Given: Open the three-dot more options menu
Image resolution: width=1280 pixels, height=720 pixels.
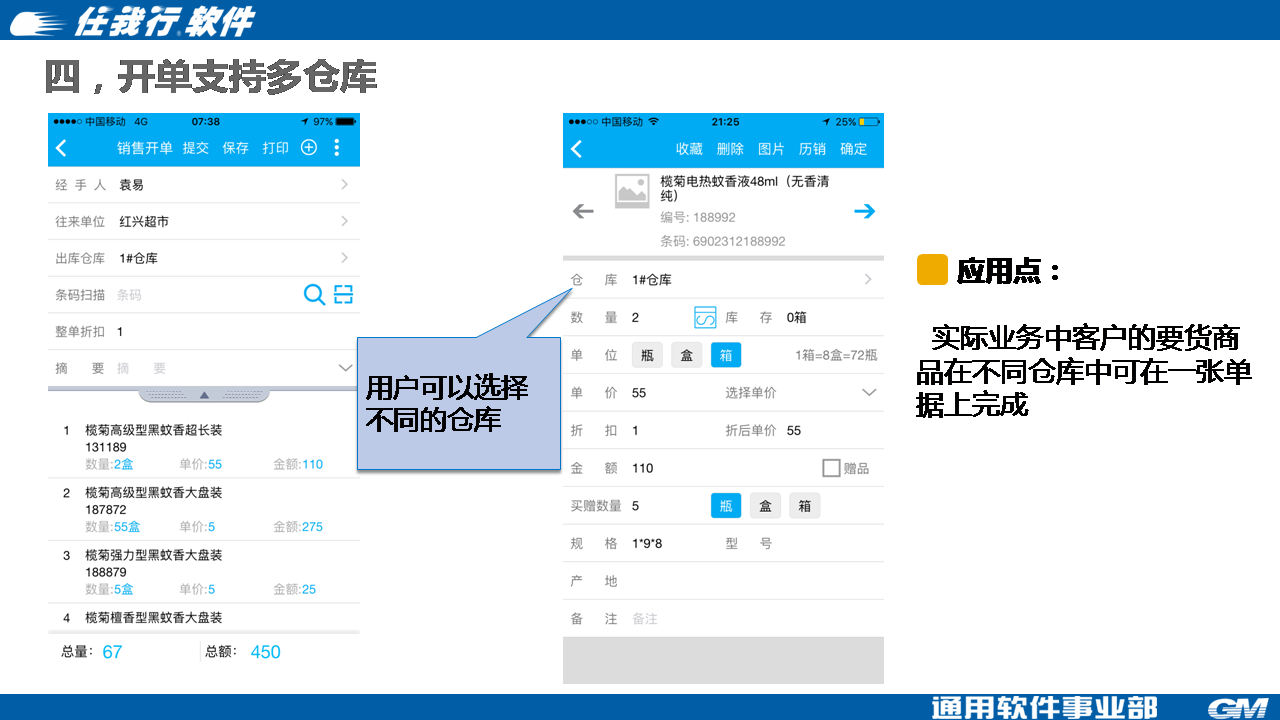Looking at the screenshot, I should pos(337,148).
